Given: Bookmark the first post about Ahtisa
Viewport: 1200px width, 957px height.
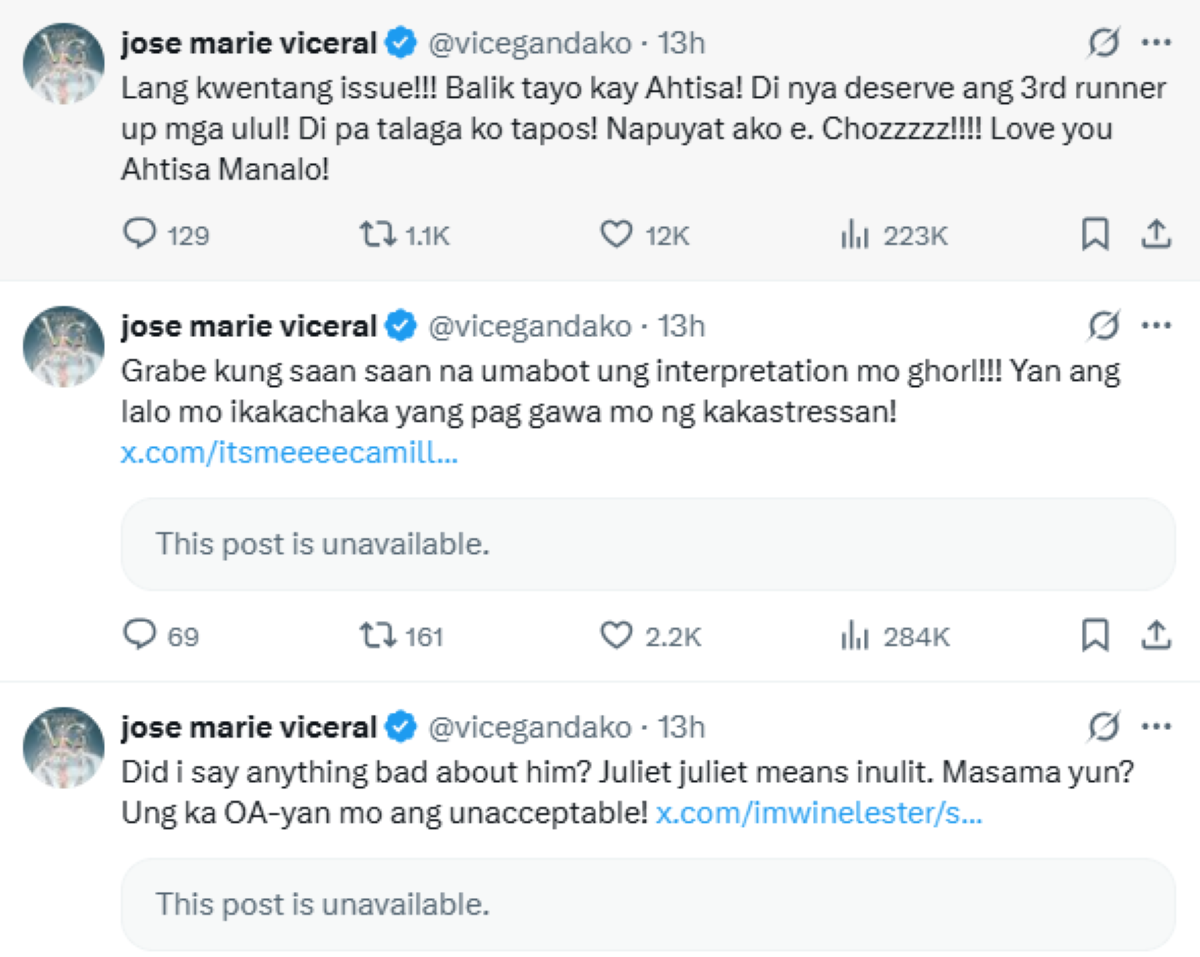Looking at the screenshot, I should 1095,235.
